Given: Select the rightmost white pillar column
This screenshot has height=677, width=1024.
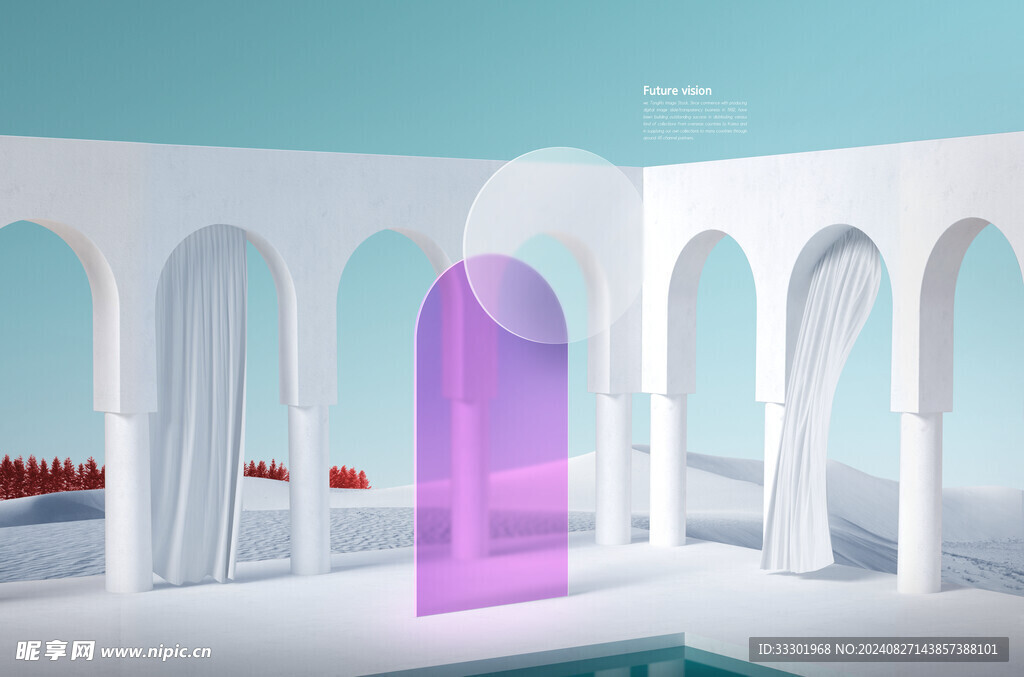Looking at the screenshot, I should [918, 500].
